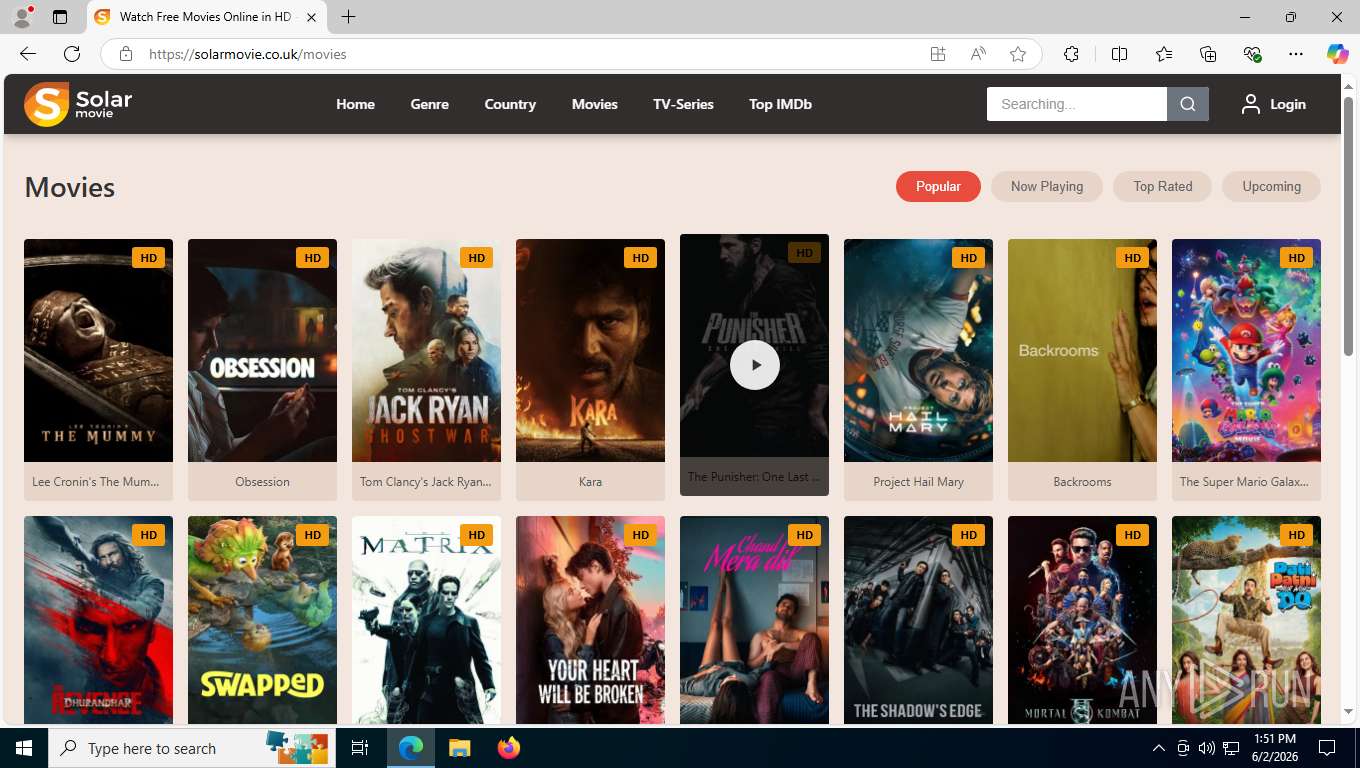Open Microsoft Edge from the taskbar
1360x768 pixels.
coord(410,748)
